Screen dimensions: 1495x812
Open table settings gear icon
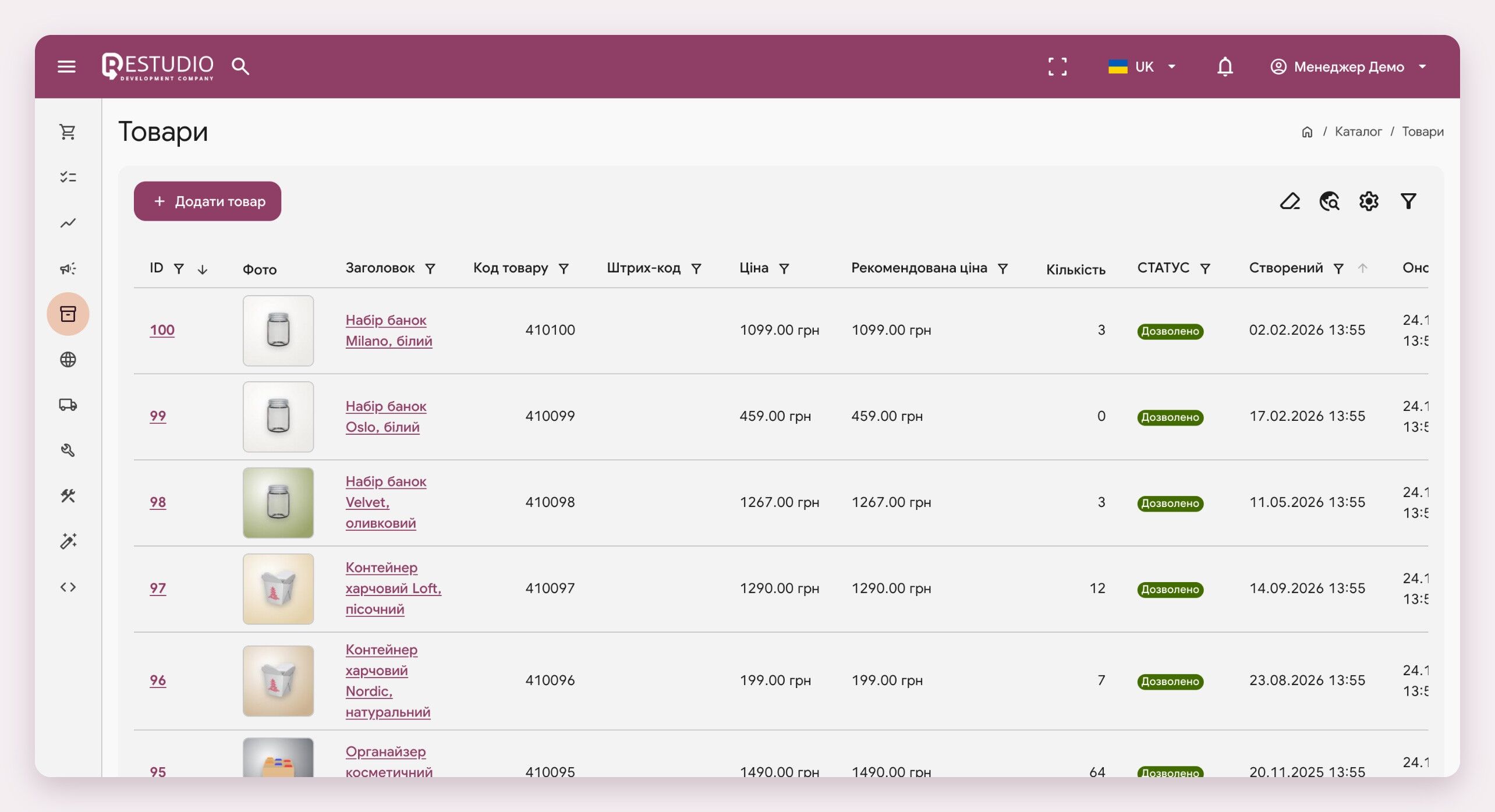pos(1369,201)
